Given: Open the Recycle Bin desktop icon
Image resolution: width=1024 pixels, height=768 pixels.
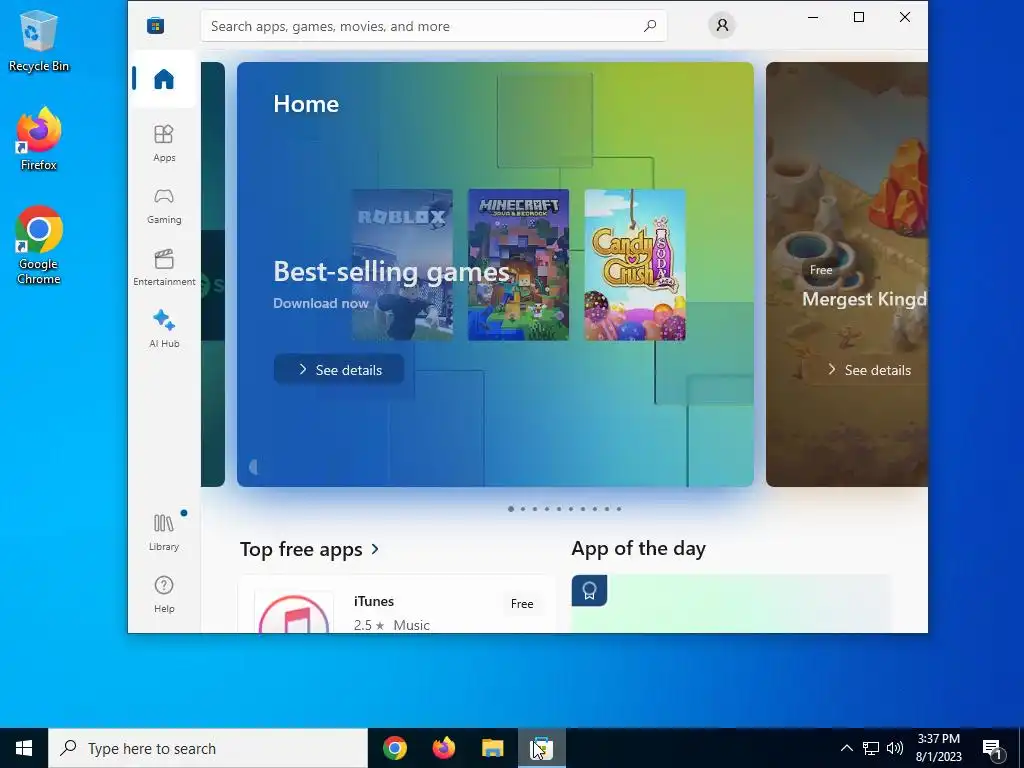Looking at the screenshot, I should pyautogui.click(x=39, y=40).
